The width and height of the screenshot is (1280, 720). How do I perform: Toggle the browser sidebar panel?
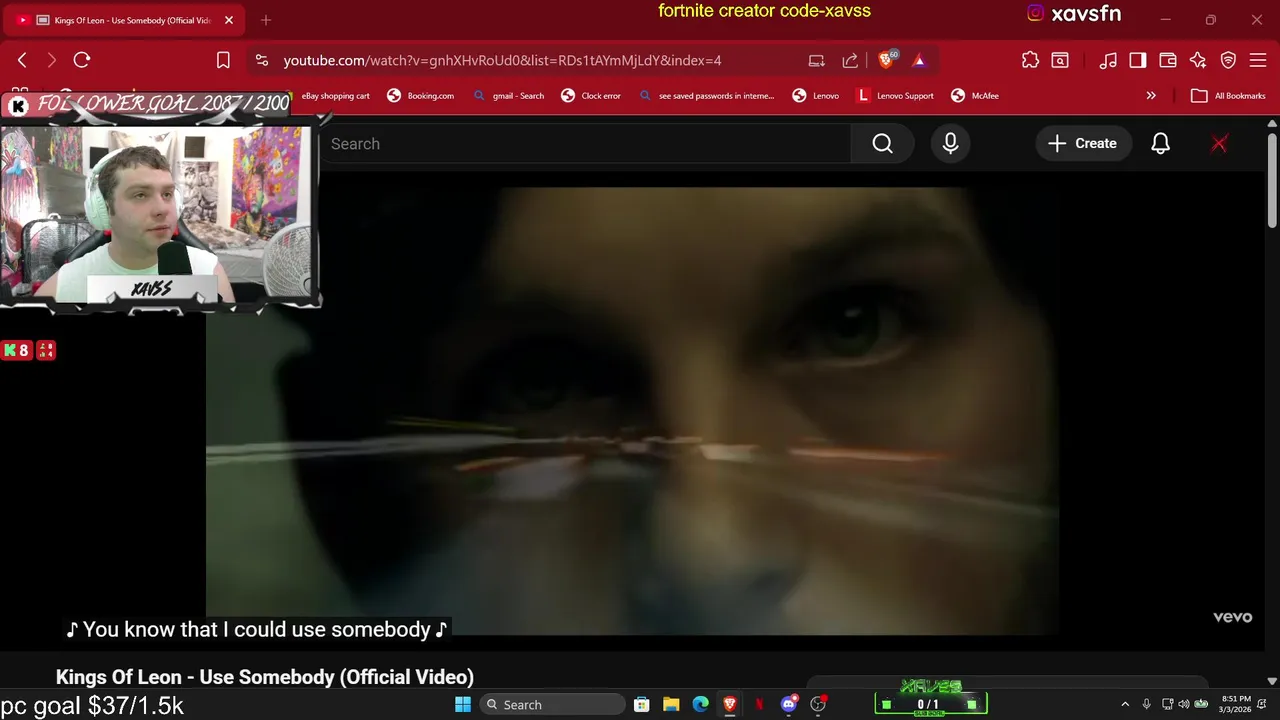(1137, 60)
